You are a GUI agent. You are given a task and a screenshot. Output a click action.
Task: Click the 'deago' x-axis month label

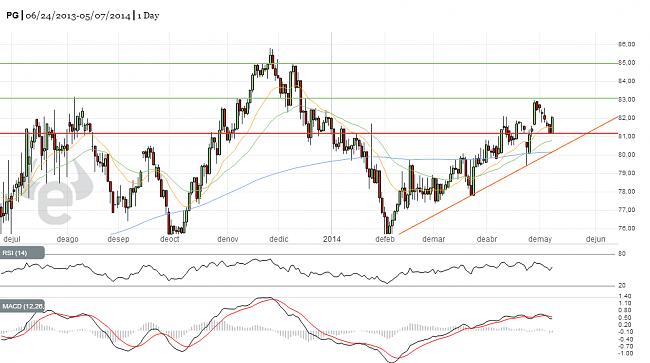click(67, 239)
